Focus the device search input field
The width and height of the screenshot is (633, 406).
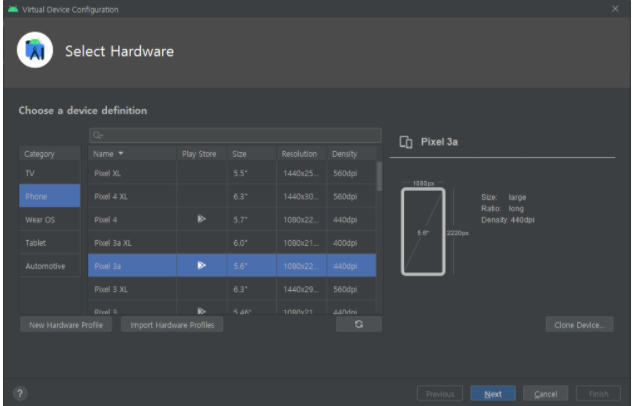coord(235,135)
